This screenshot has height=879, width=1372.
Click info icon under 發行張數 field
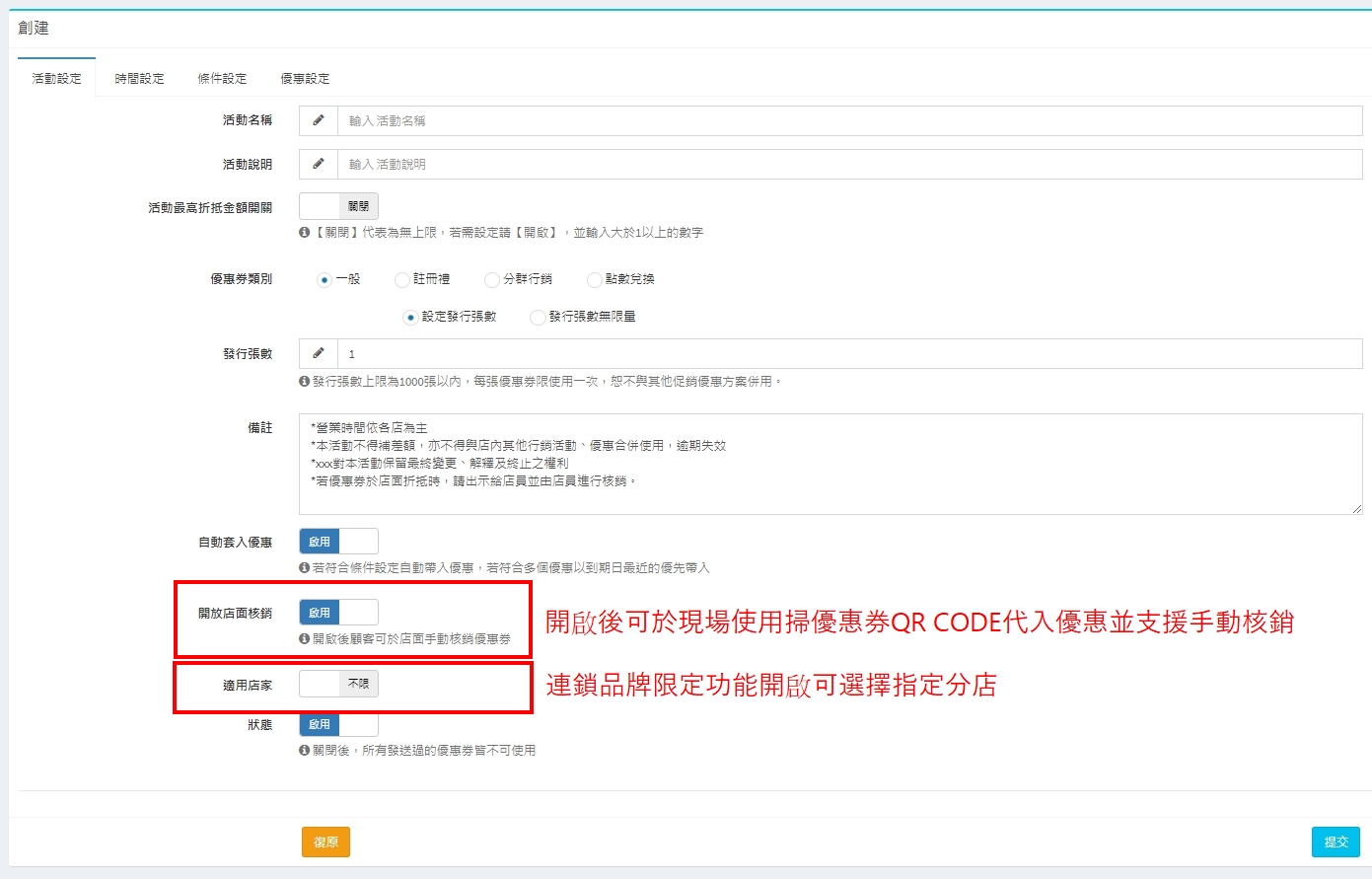pyautogui.click(x=305, y=381)
